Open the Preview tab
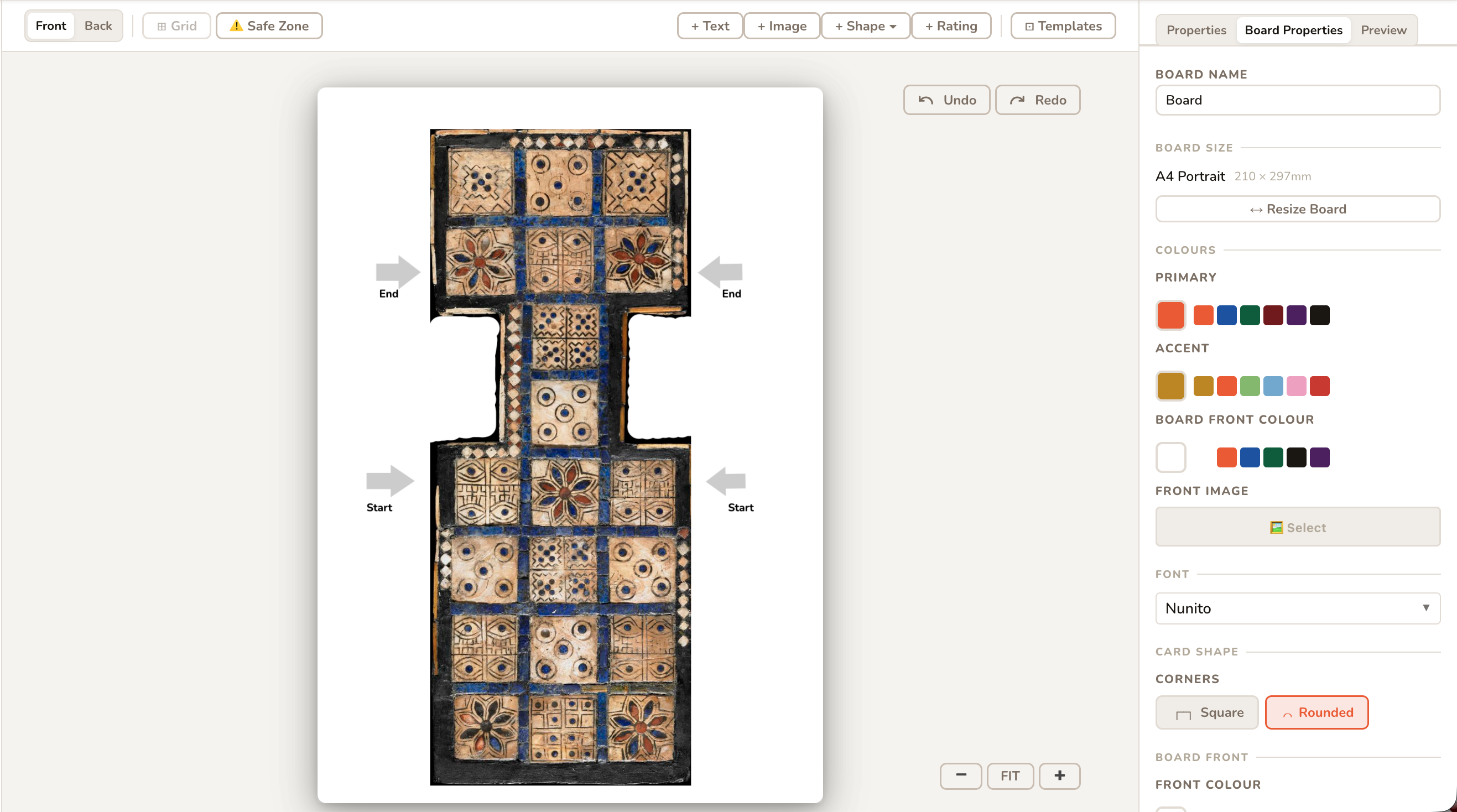This screenshot has width=1457, height=812. pyautogui.click(x=1383, y=30)
